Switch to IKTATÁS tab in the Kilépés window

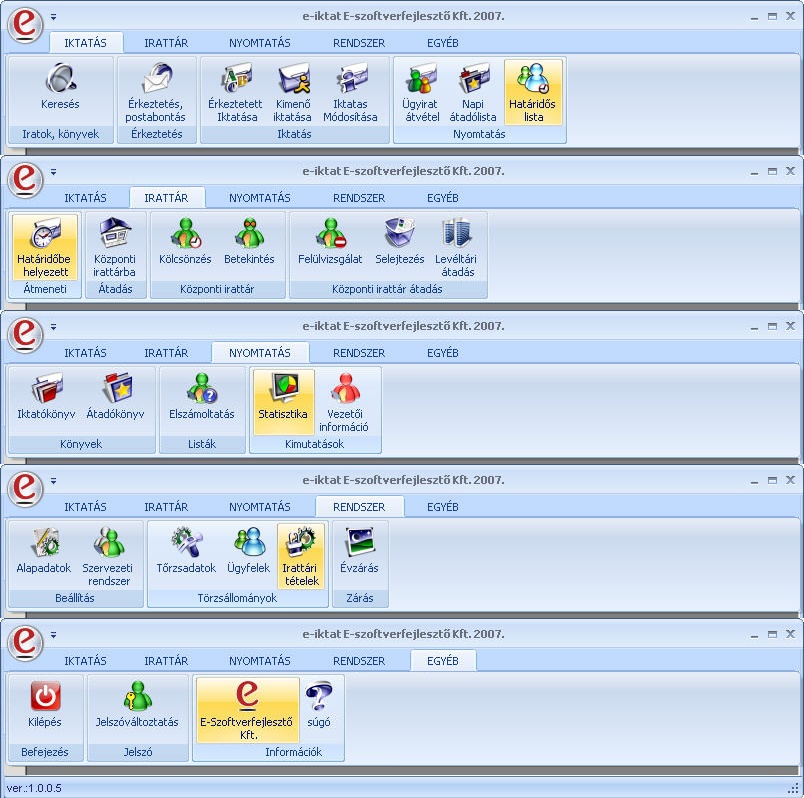(x=86, y=661)
